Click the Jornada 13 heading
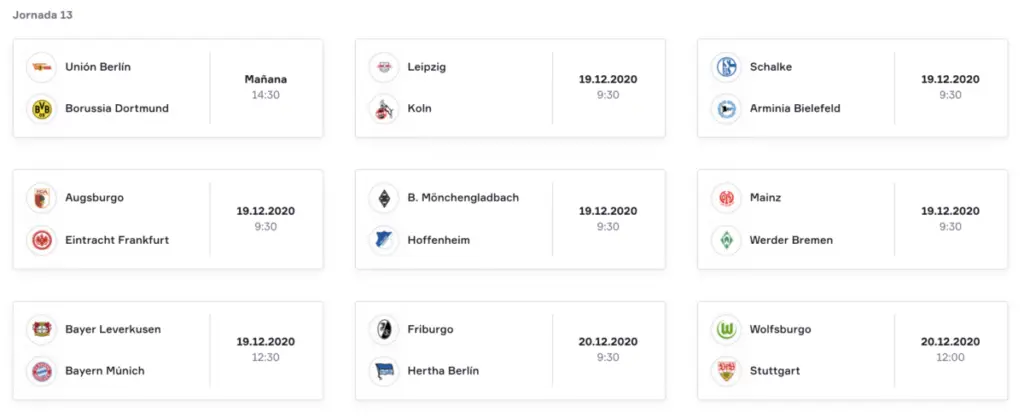 pos(42,15)
